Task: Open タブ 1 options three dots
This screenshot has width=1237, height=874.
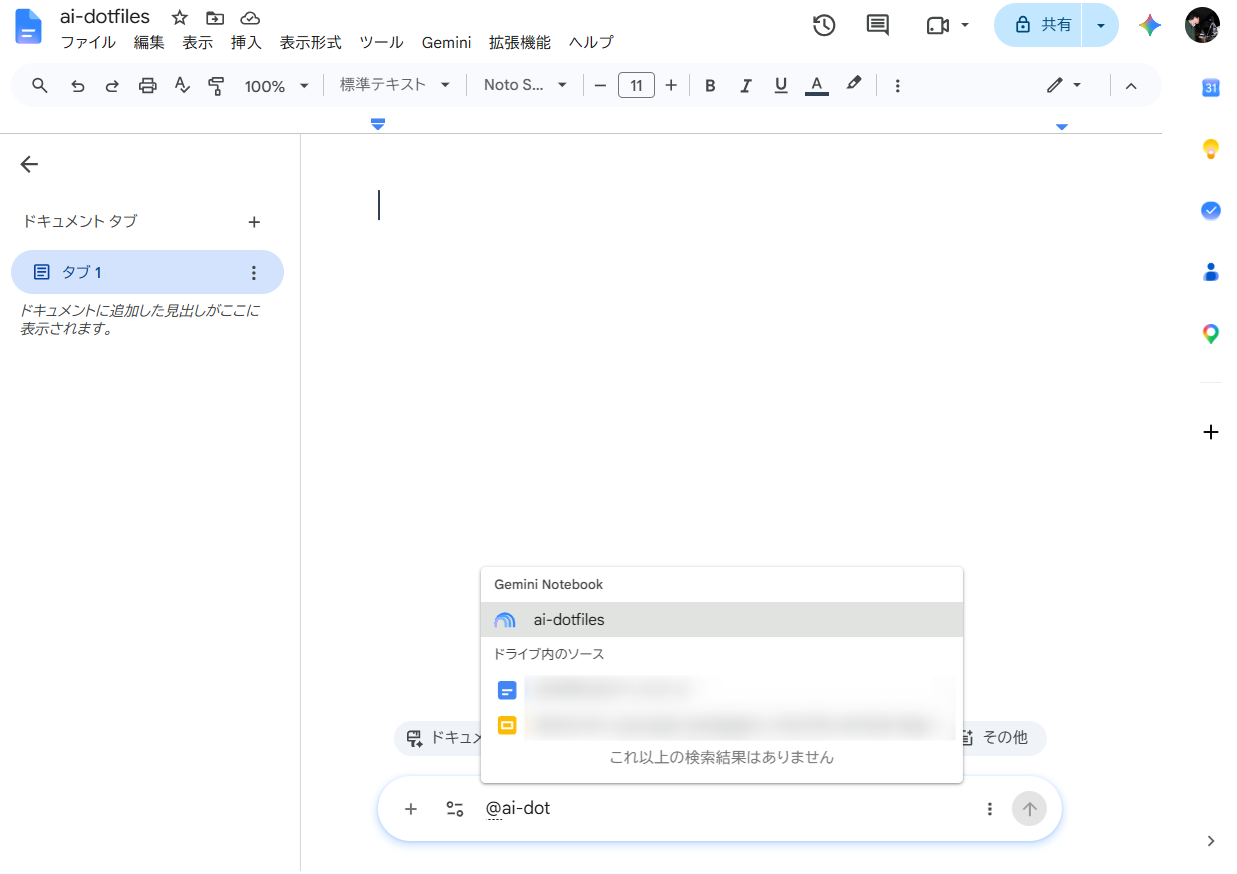Action: point(254,272)
